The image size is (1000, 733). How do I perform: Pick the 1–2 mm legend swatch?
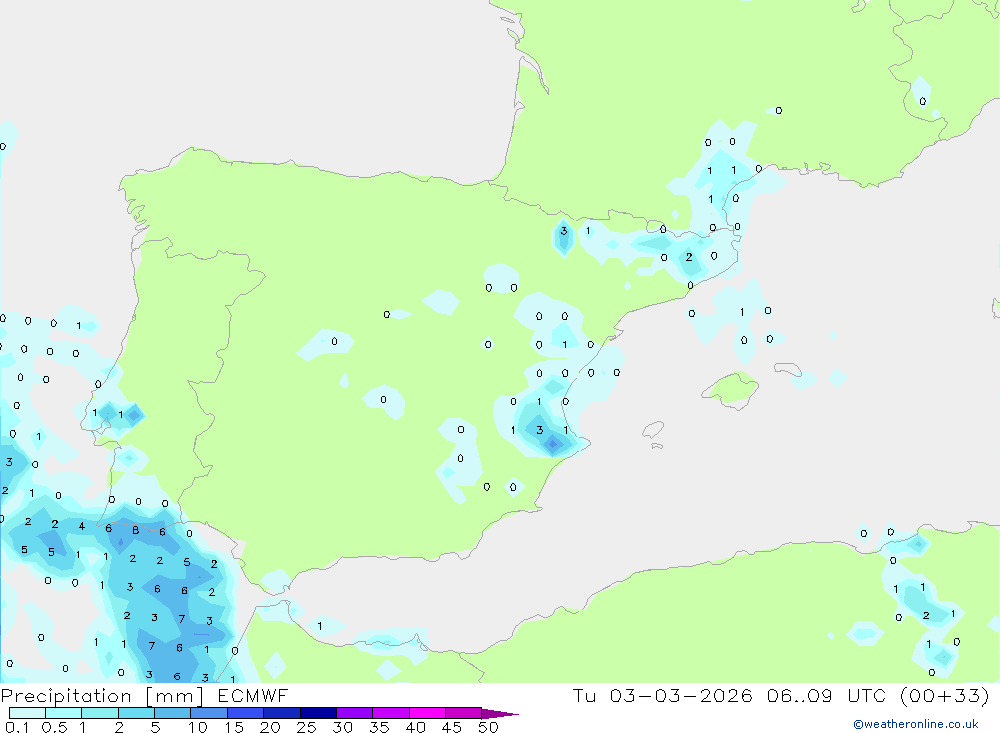pyautogui.click(x=99, y=713)
